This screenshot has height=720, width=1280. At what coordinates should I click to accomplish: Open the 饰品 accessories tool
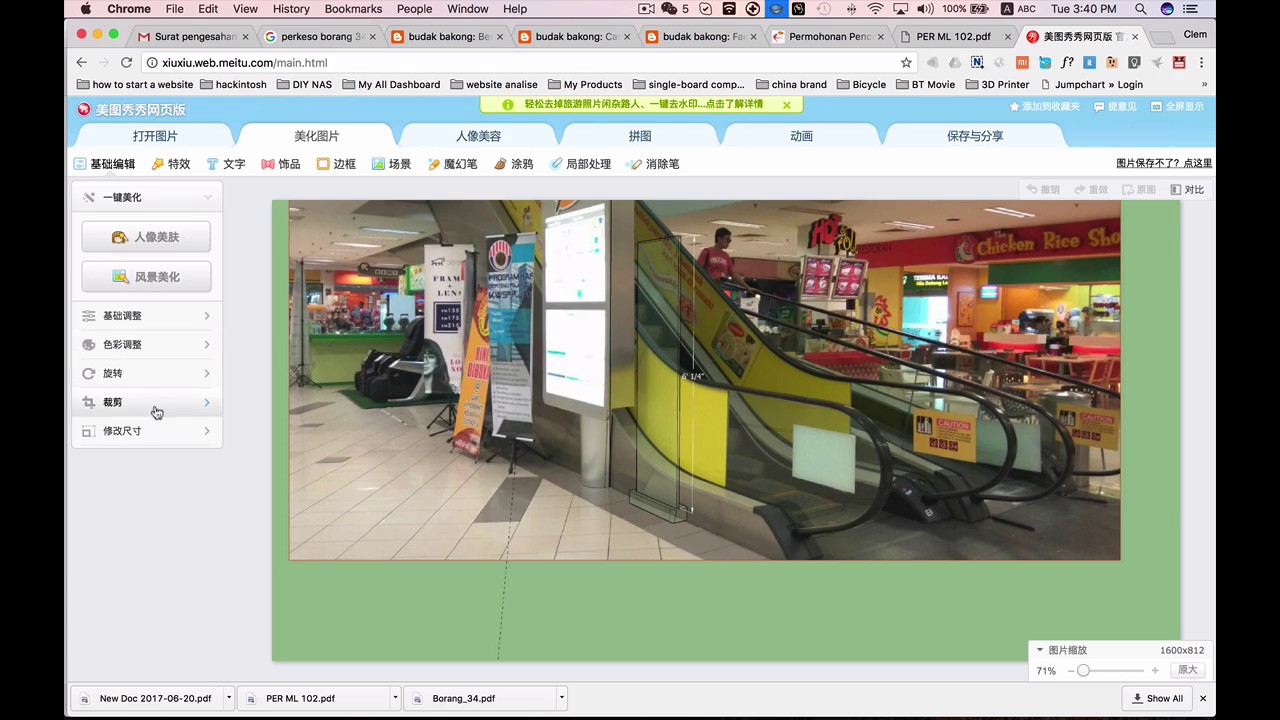tap(281, 164)
